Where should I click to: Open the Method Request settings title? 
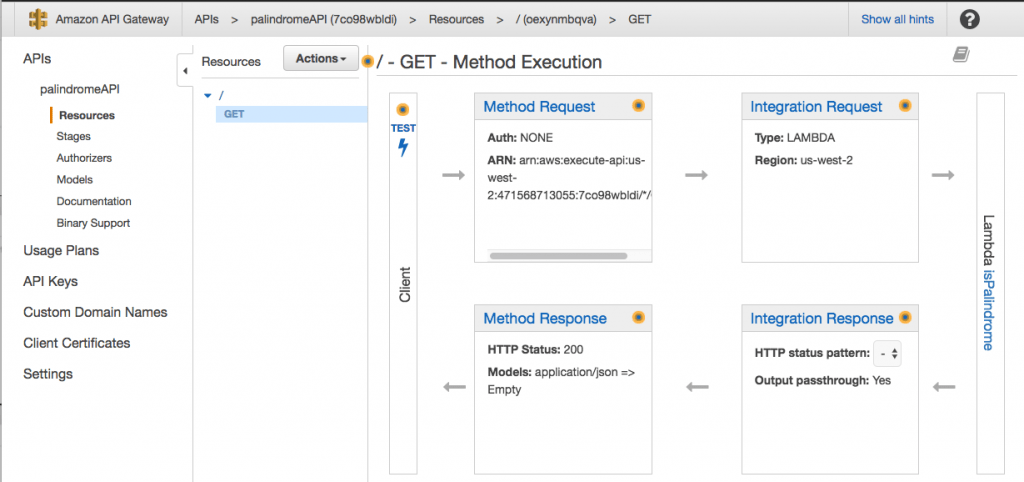(x=539, y=107)
